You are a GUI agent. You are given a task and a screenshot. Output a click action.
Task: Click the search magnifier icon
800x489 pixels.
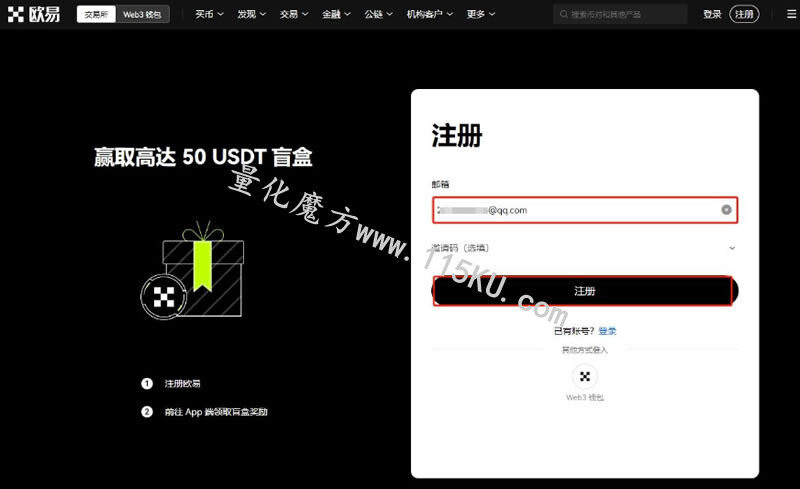(564, 14)
